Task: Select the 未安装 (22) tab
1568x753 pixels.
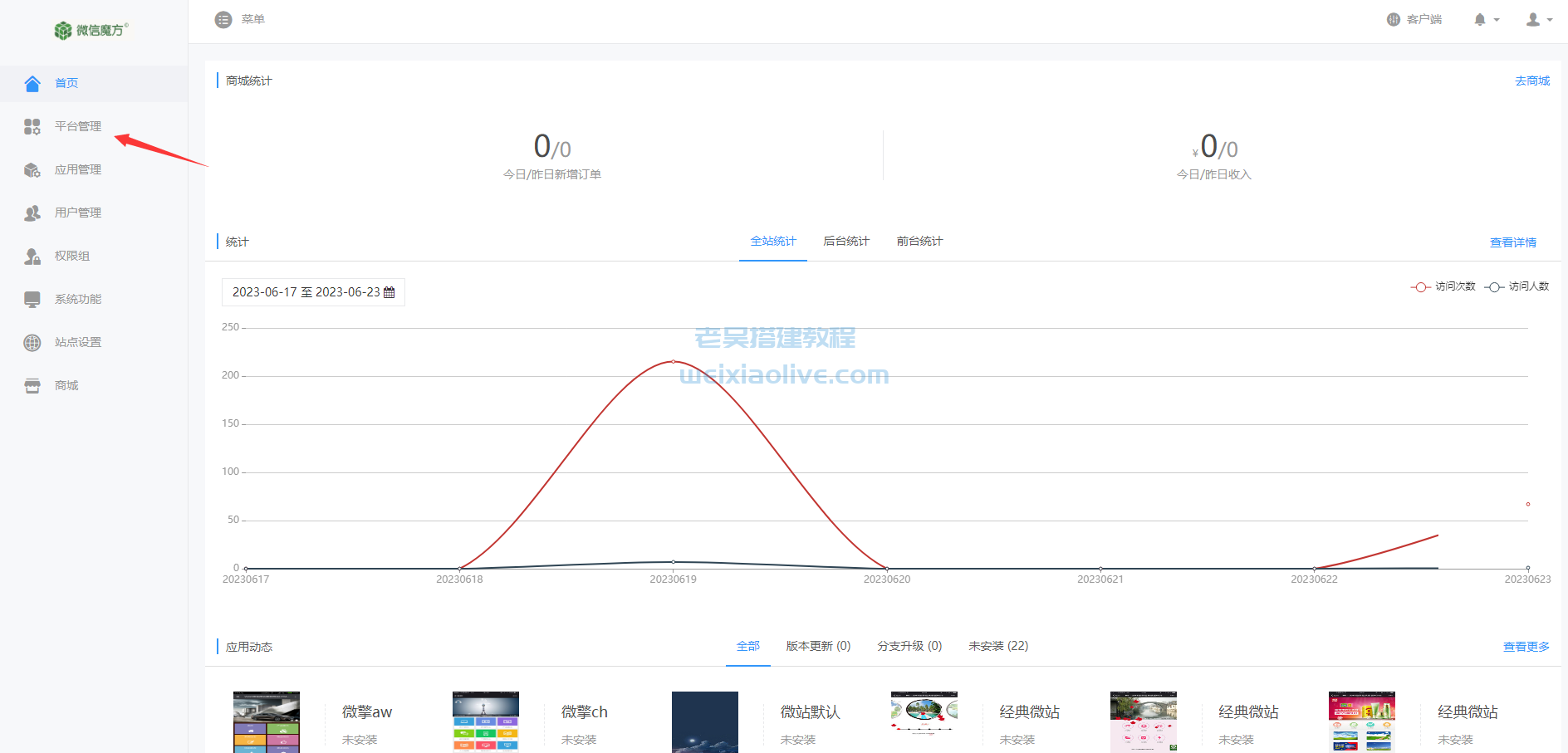Action: 997,645
